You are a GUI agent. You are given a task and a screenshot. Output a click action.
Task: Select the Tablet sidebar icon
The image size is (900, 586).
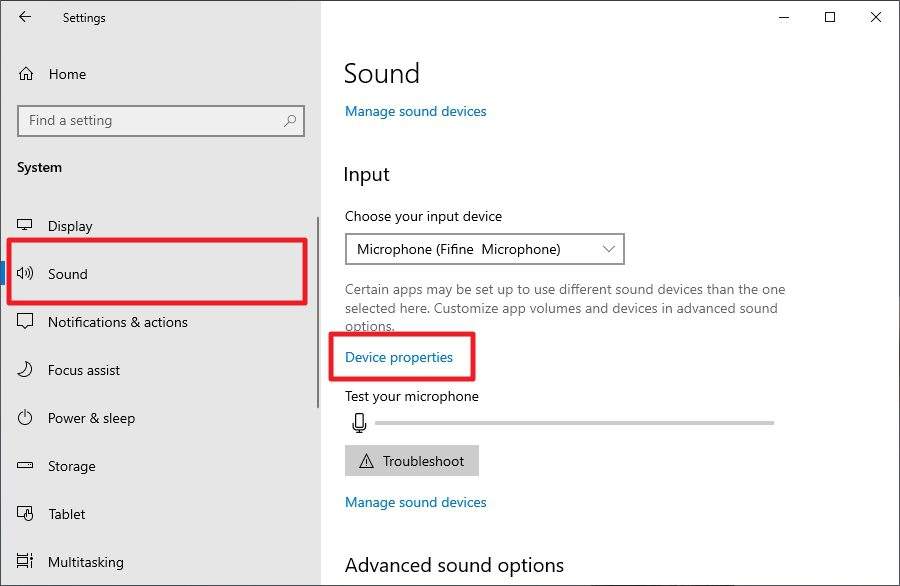(x=27, y=514)
